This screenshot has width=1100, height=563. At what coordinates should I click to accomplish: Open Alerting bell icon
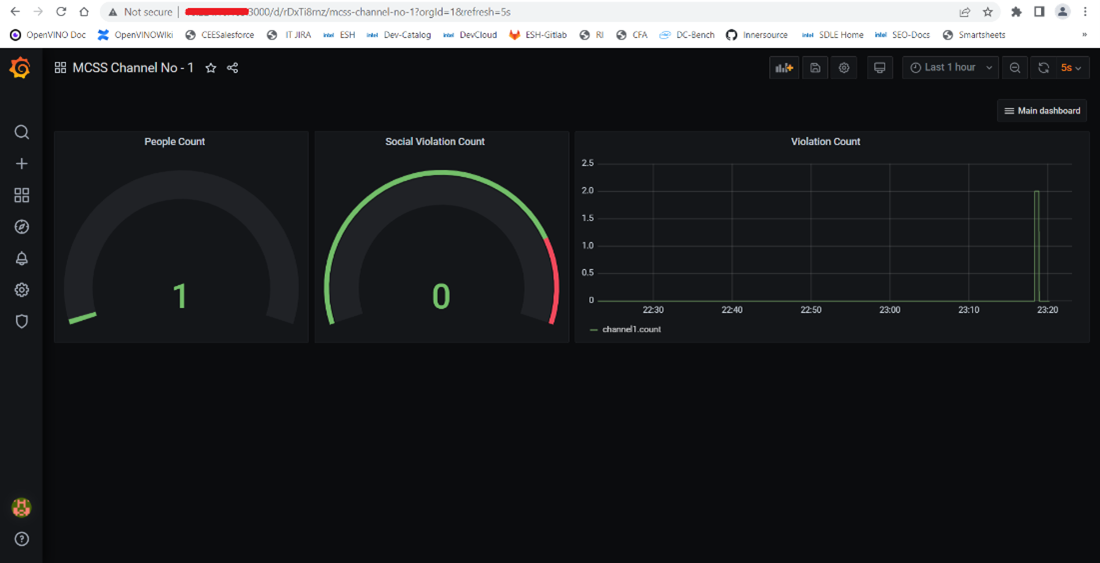(21, 259)
